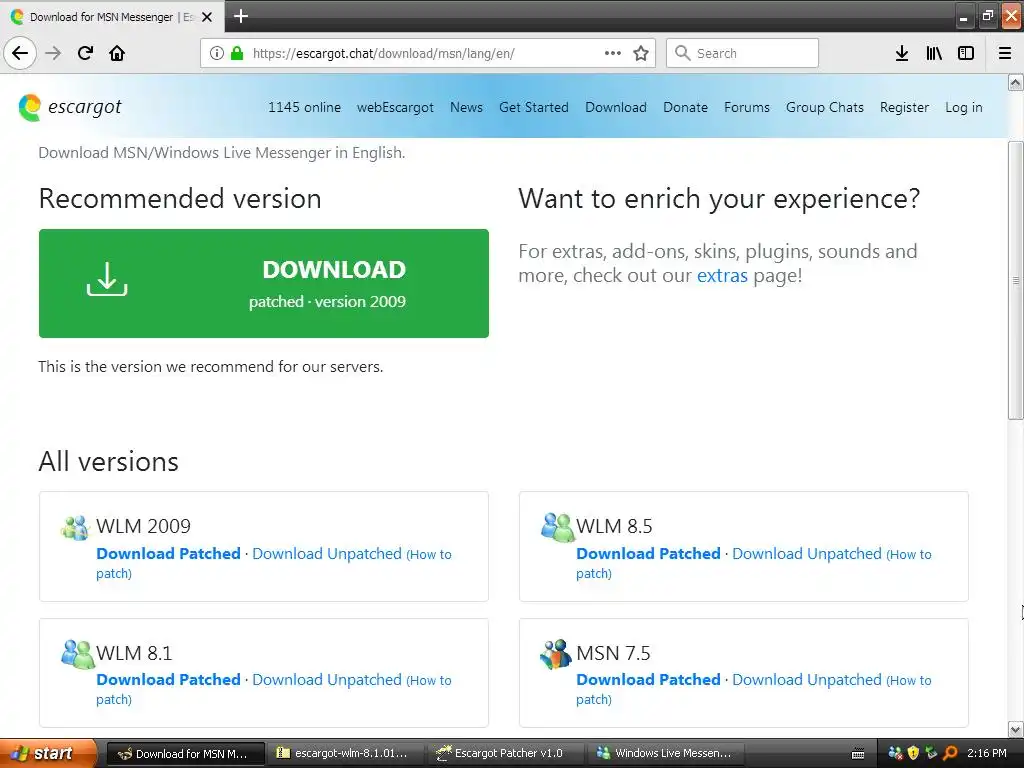Click the MSN 7.5 butterfly icon
Screen dimensions: 1024x768
click(556, 654)
